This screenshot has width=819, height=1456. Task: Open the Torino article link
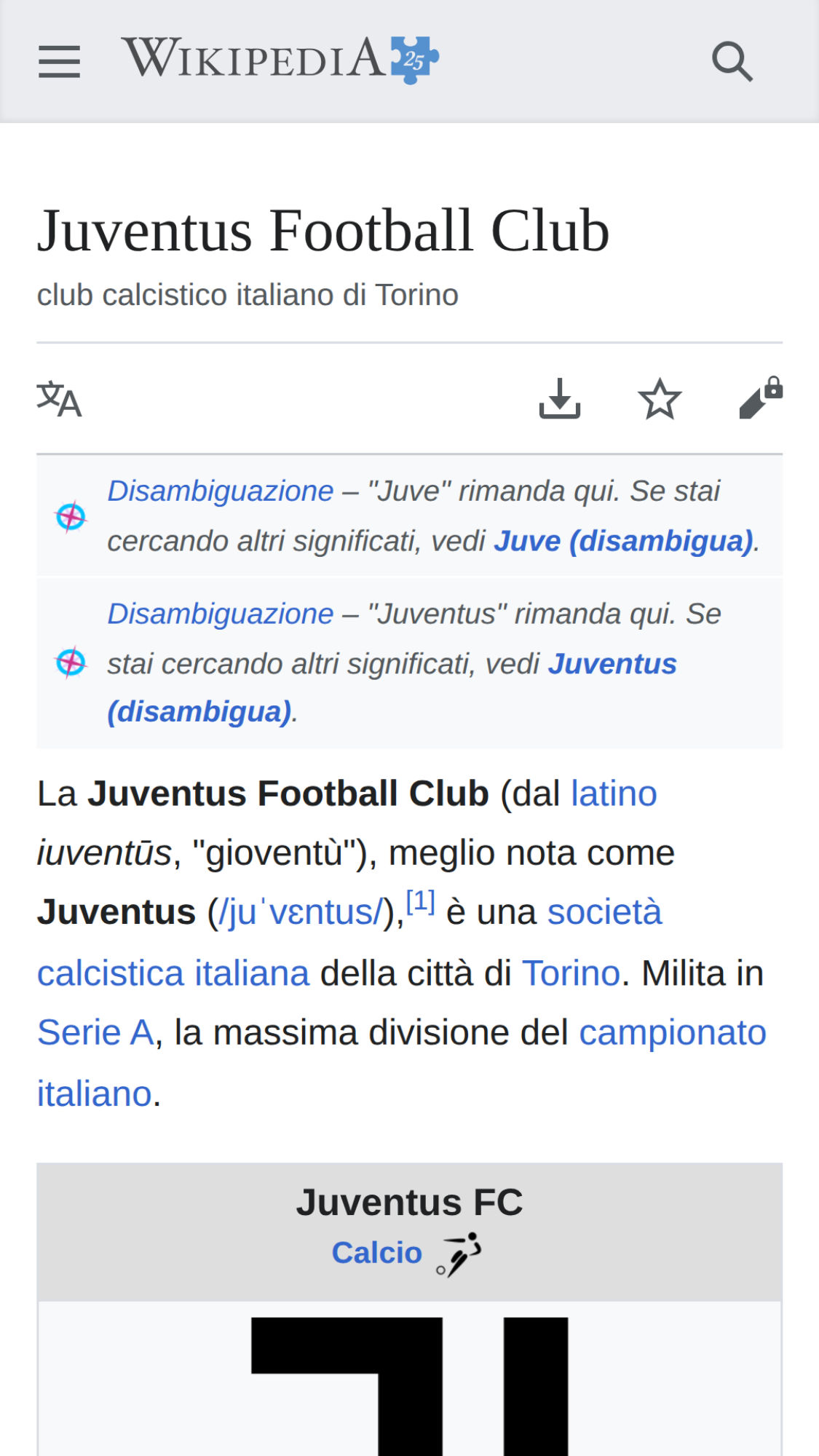tap(571, 972)
